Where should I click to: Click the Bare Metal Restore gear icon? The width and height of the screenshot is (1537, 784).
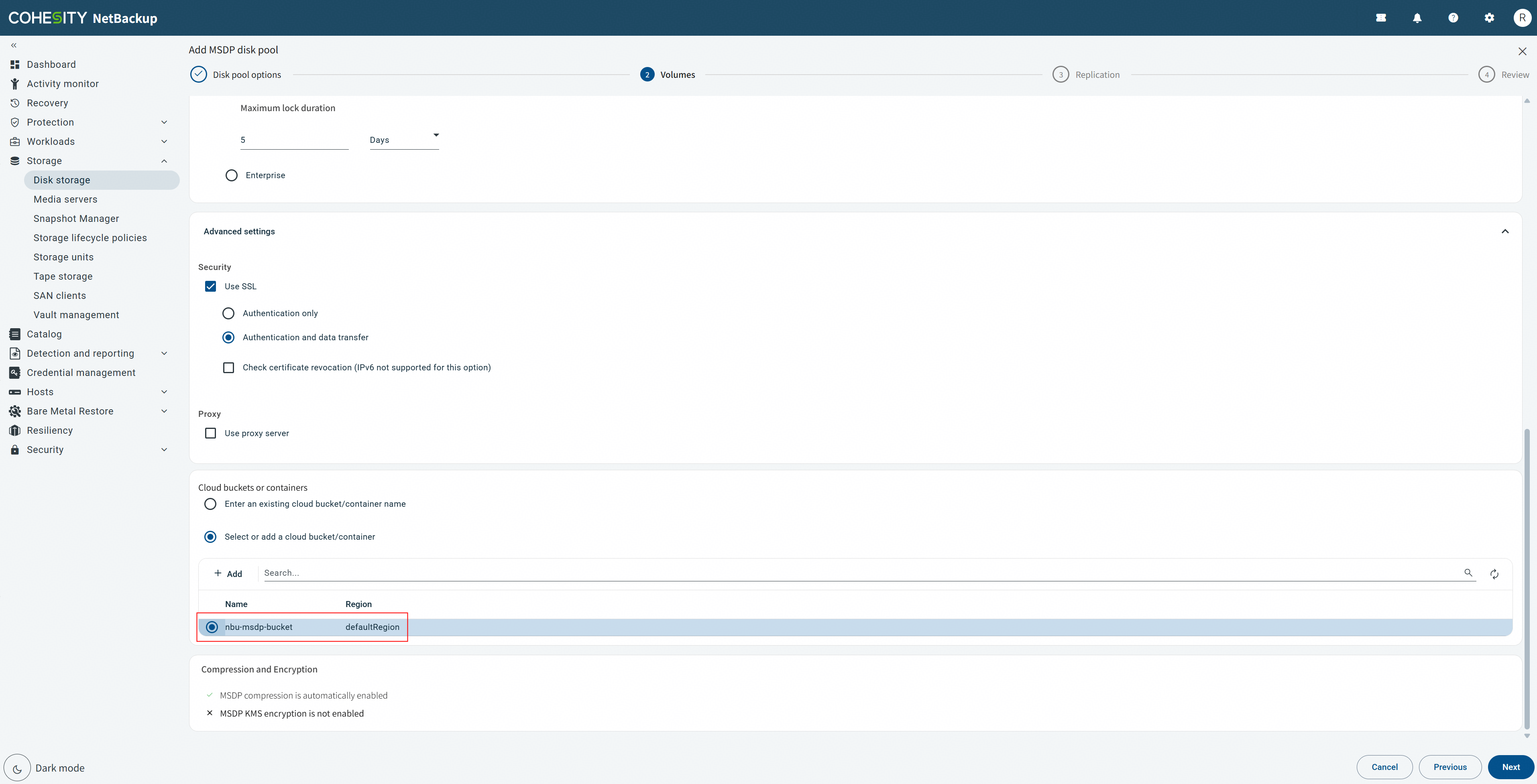(x=15, y=411)
